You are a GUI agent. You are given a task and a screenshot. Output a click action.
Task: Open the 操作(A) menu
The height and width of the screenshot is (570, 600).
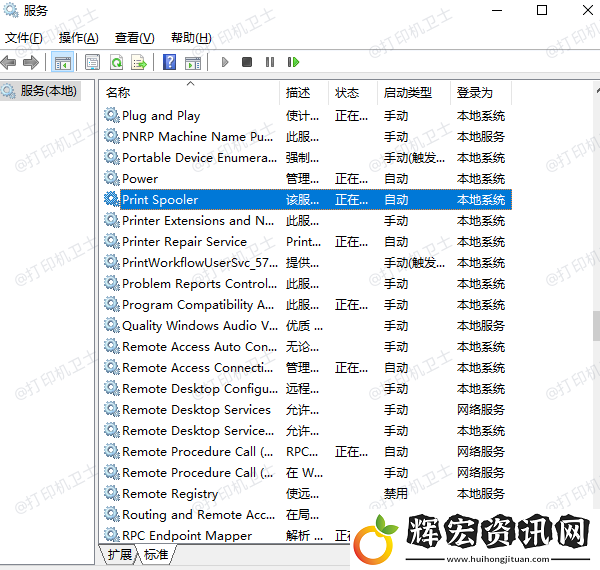point(78,38)
